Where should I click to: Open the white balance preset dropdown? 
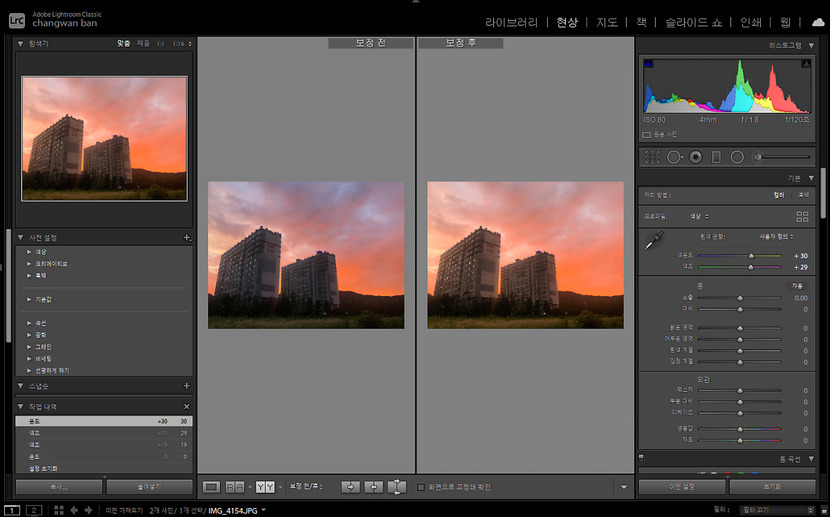point(777,237)
